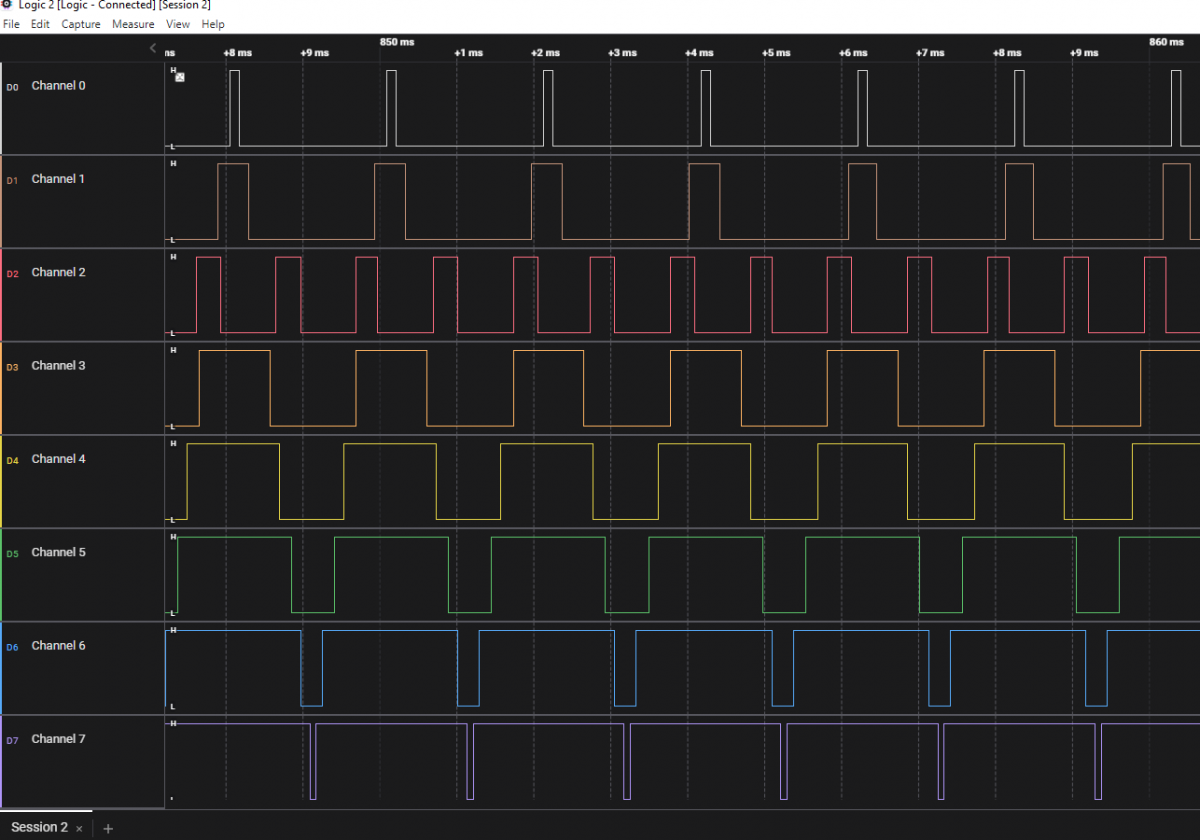Open the File menu
1200x840 pixels.
[12, 24]
